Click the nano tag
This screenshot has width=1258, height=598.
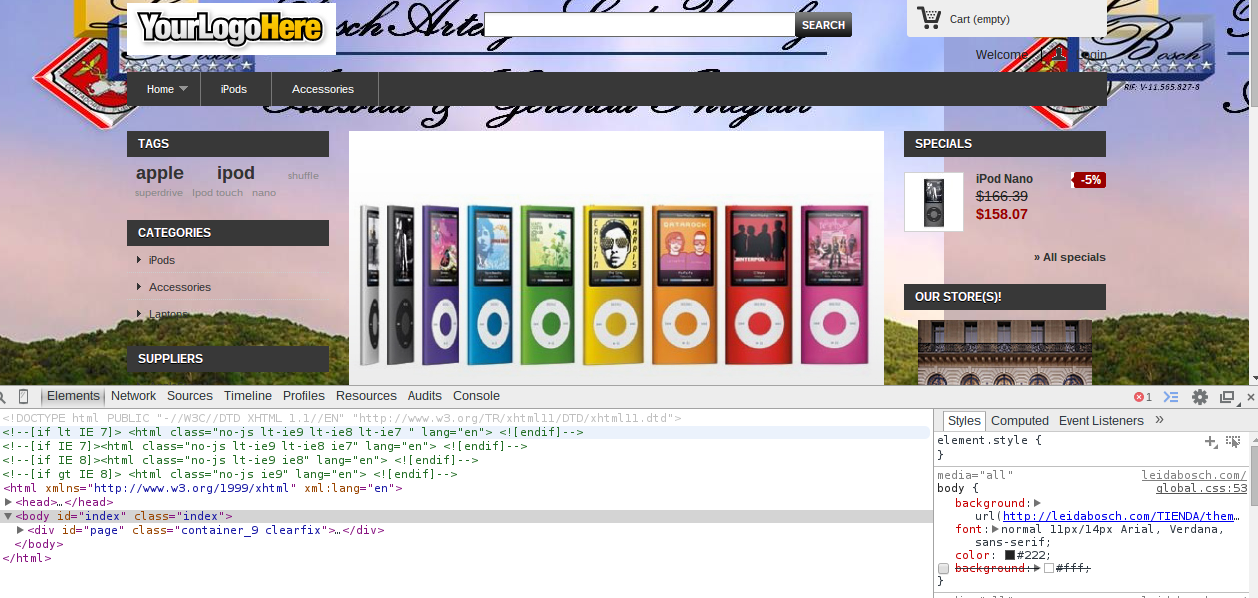pyautogui.click(x=264, y=192)
